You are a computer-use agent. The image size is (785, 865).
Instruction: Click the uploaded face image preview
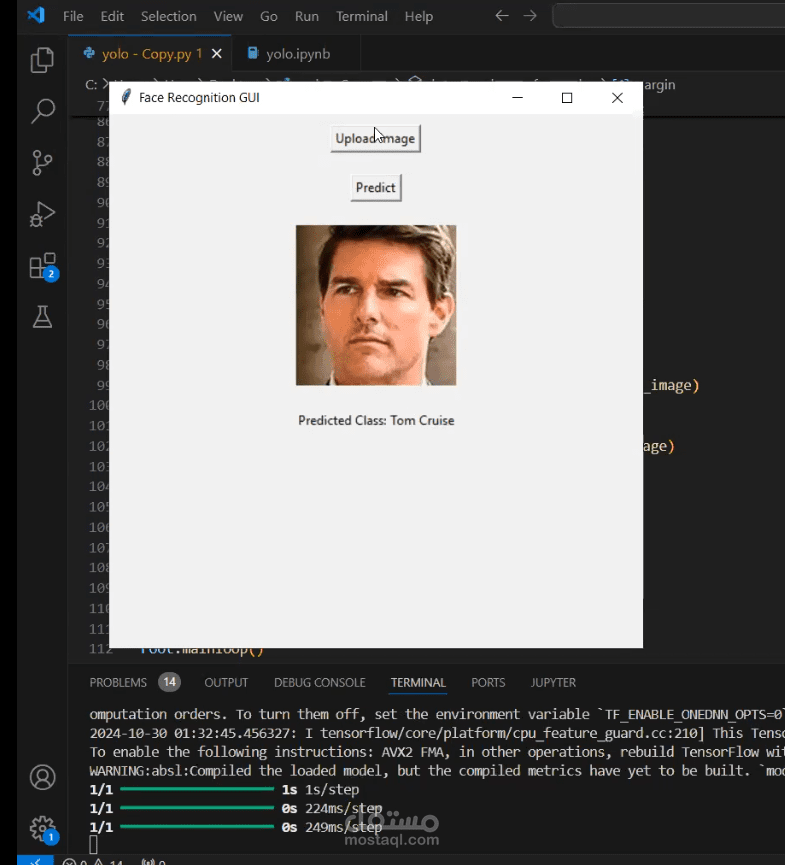376,305
